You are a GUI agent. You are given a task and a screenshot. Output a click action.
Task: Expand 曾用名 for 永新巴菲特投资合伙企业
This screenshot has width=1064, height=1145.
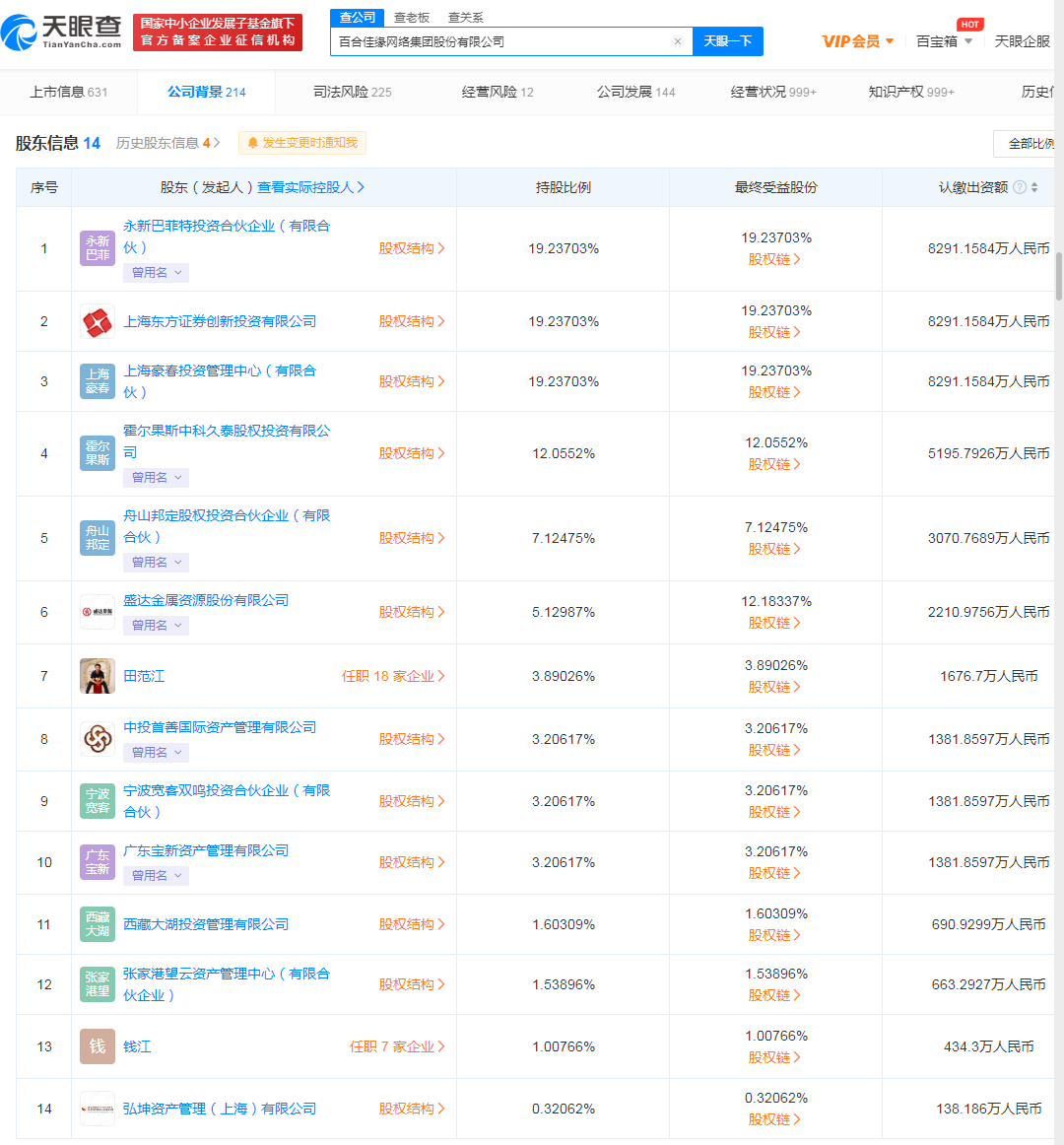pyautogui.click(x=157, y=272)
